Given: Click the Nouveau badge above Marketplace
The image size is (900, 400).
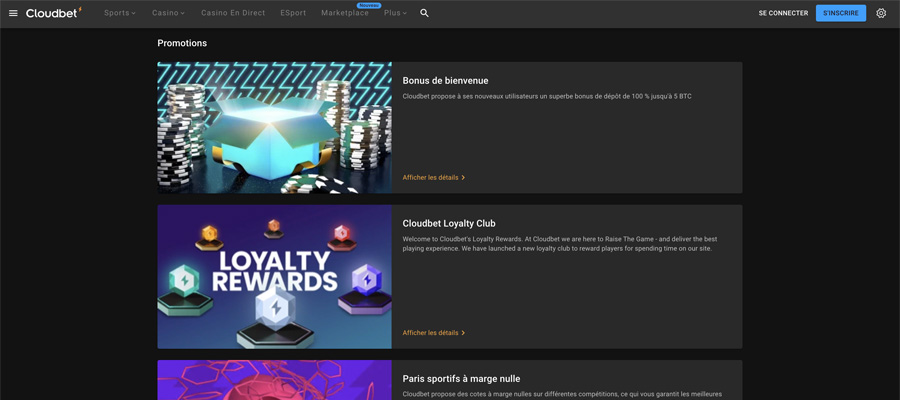Looking at the screenshot, I should (369, 5).
